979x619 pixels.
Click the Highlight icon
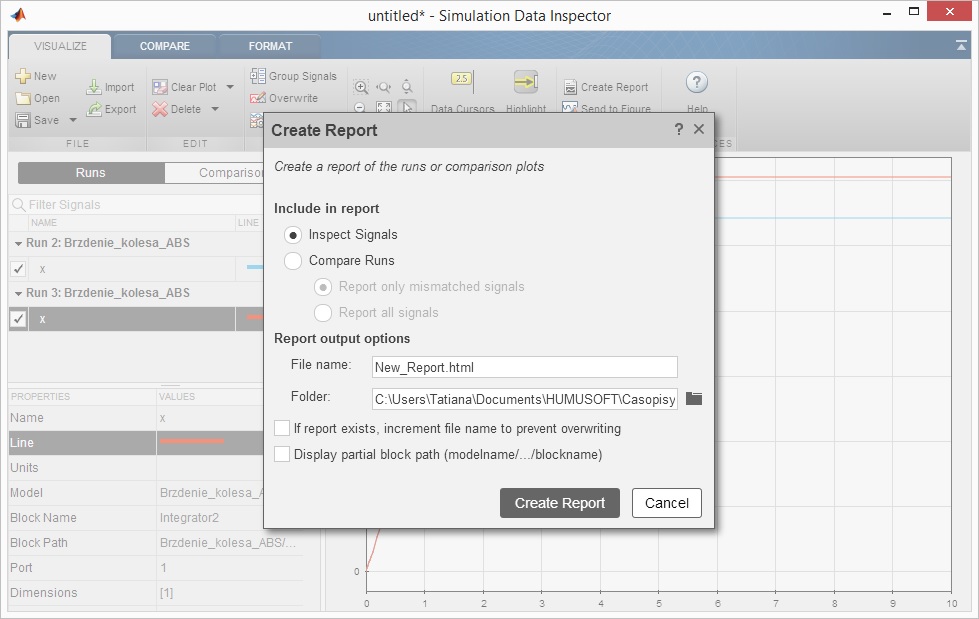coord(526,81)
